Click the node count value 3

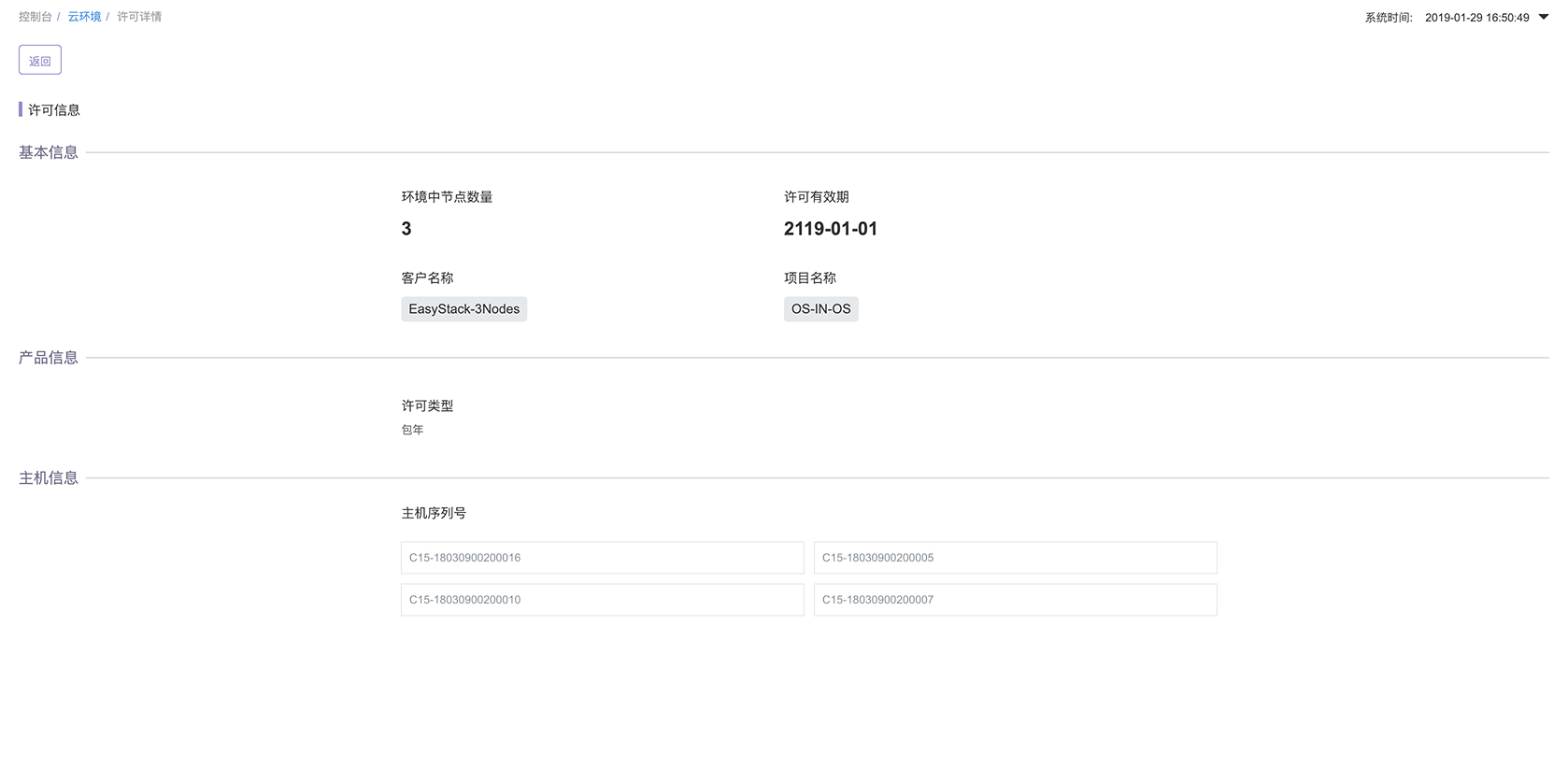(x=406, y=229)
